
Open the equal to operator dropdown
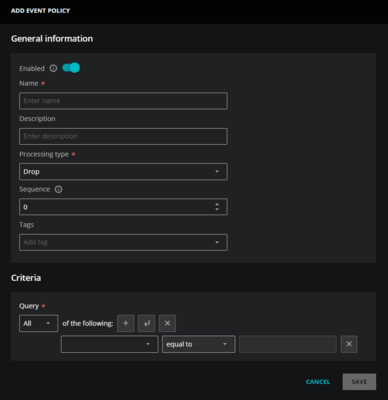point(199,344)
